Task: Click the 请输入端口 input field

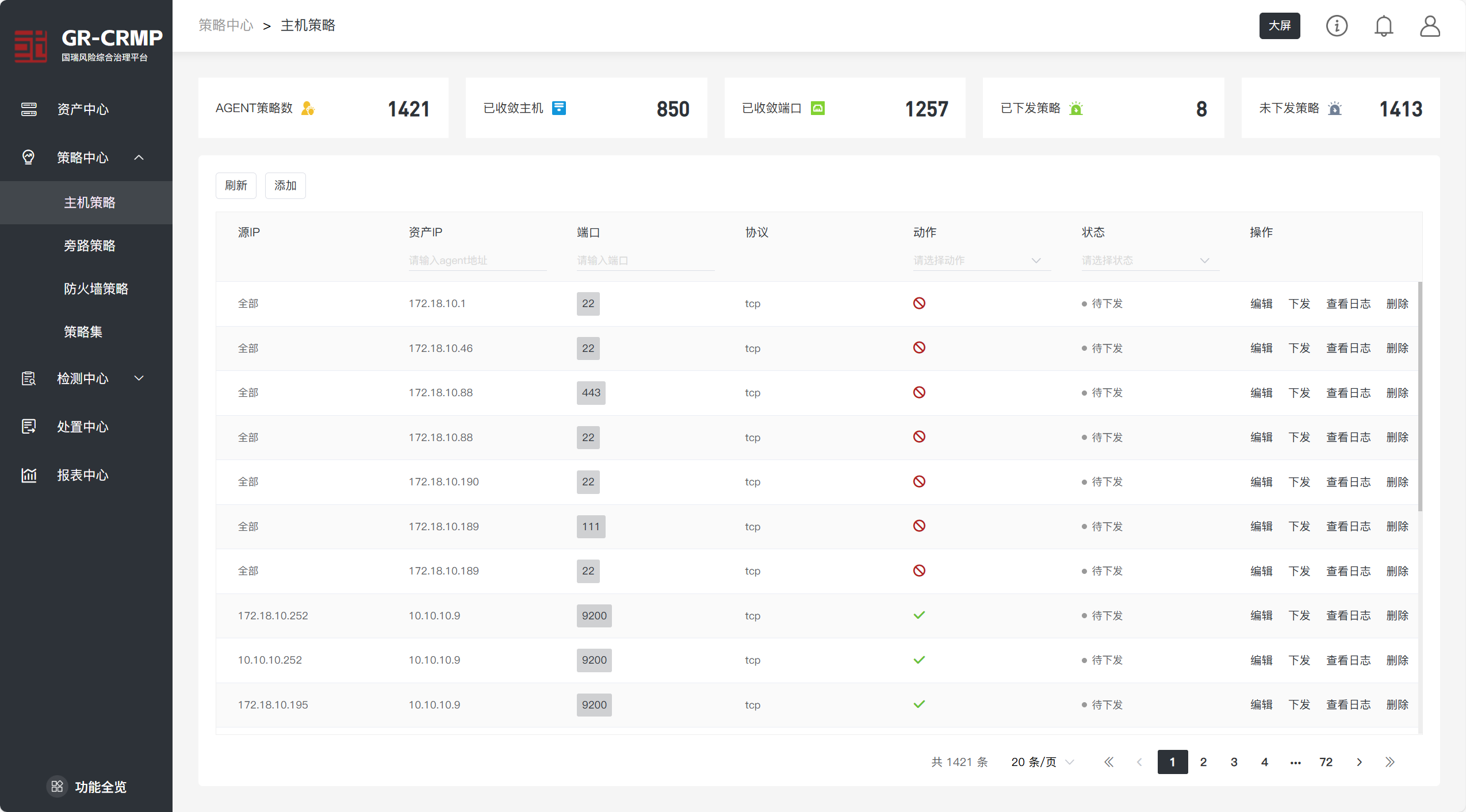Action: (x=644, y=261)
